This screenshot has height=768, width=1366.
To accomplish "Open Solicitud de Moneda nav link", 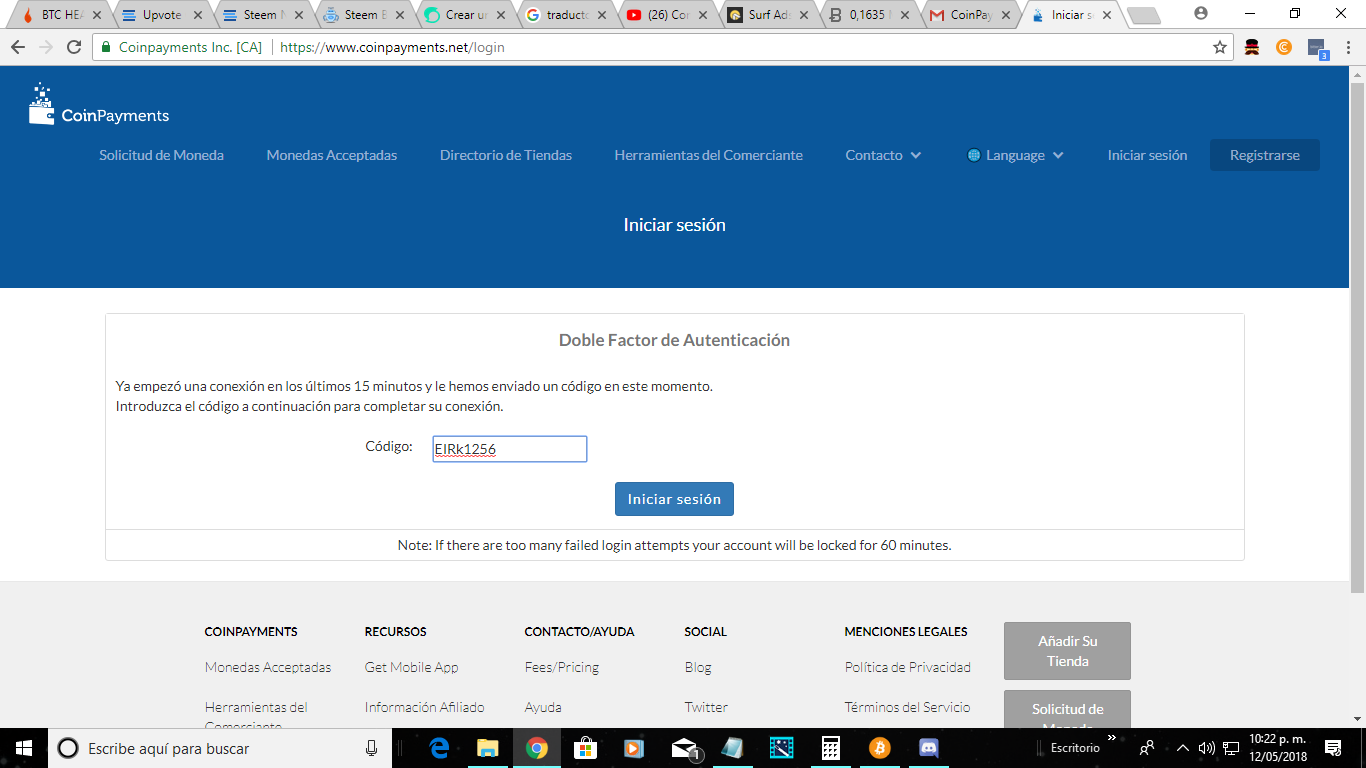I will tap(161, 155).
